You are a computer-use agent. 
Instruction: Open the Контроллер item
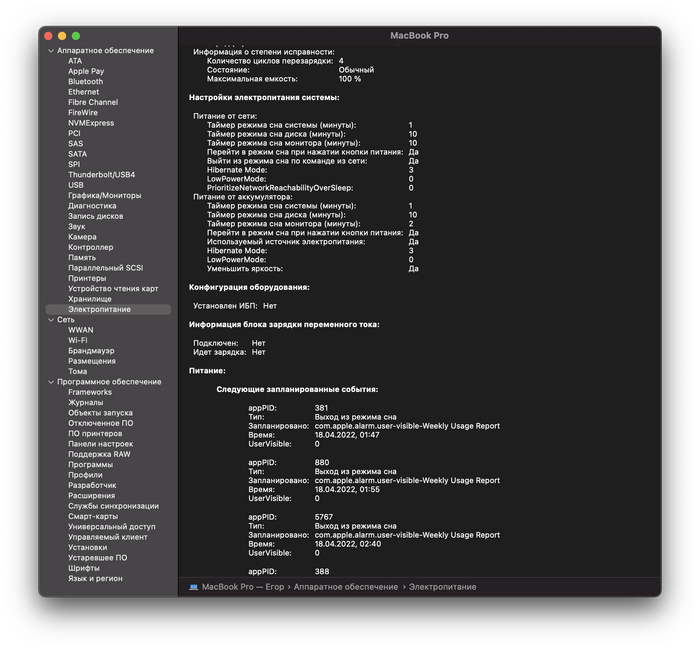click(91, 247)
